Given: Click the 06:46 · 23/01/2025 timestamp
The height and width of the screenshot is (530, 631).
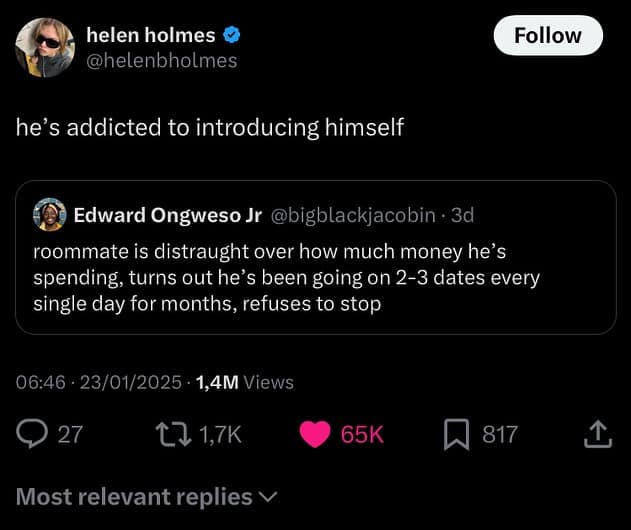Looking at the screenshot, I should 99,381.
